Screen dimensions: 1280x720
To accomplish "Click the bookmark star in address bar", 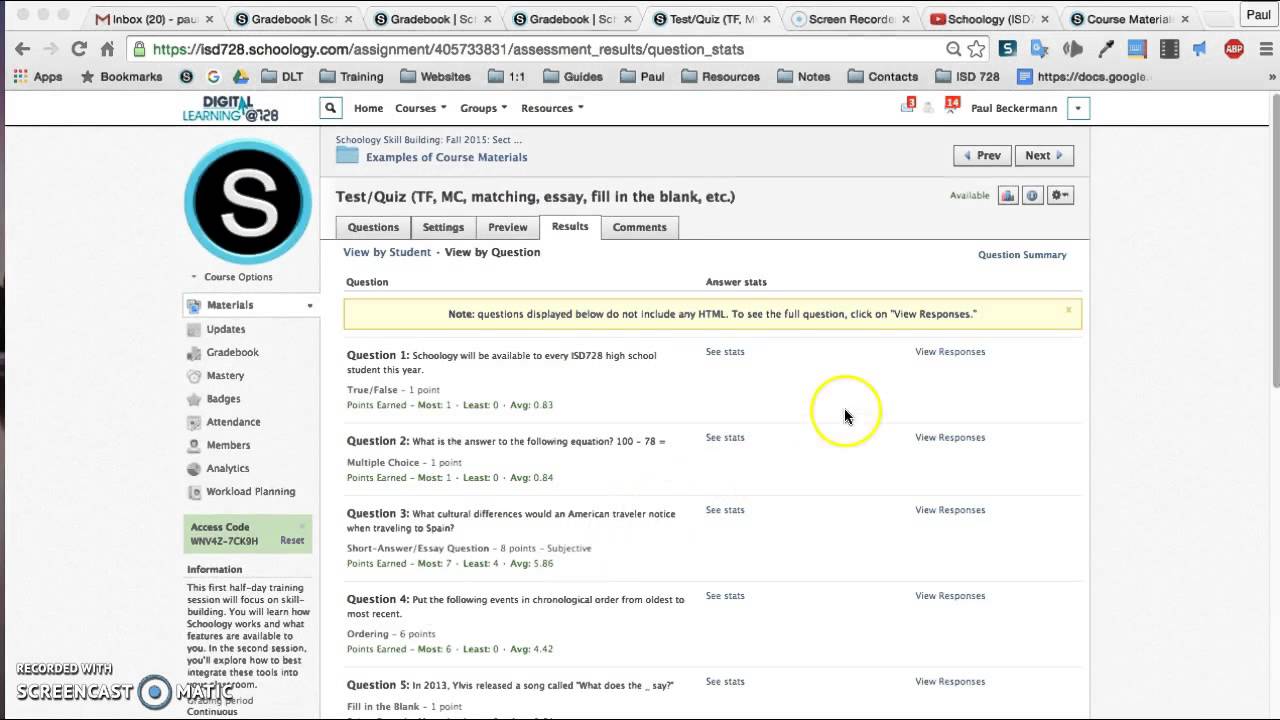I will pyautogui.click(x=976, y=49).
